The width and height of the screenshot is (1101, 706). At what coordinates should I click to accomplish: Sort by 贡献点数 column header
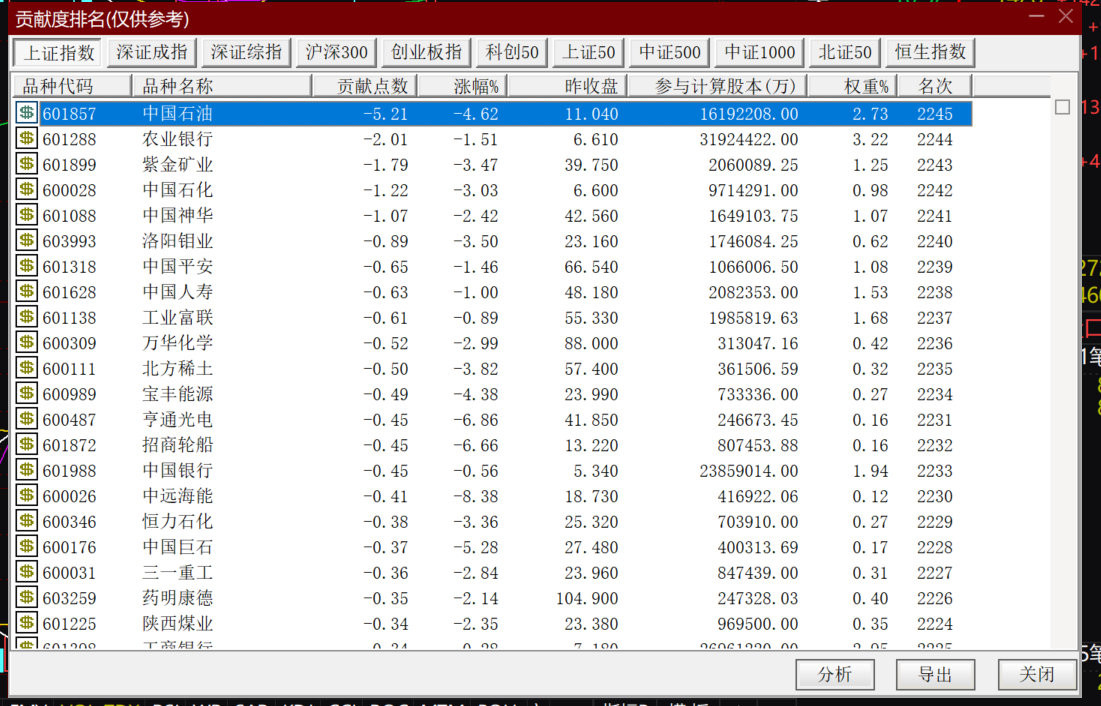click(x=364, y=86)
